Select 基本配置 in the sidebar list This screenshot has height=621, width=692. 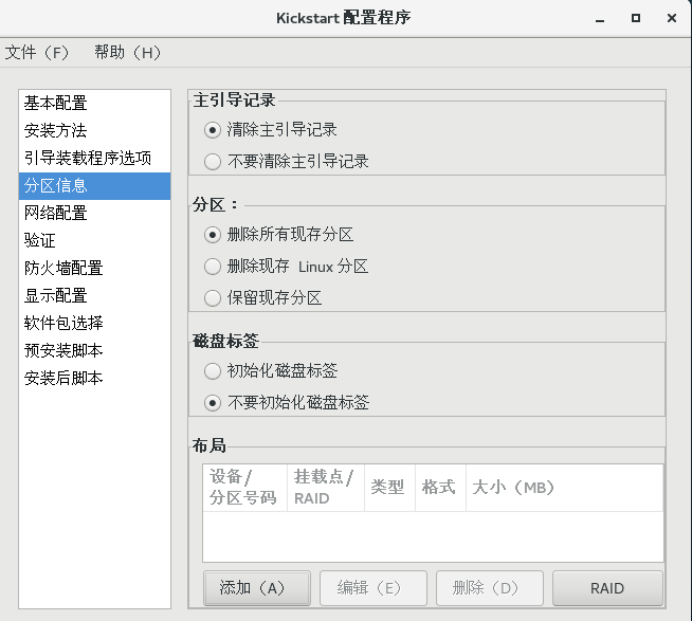click(x=94, y=103)
